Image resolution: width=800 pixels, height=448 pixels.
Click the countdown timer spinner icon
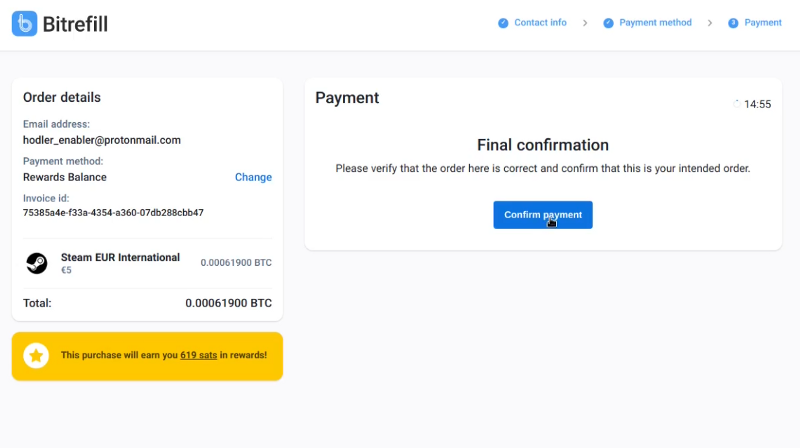click(x=737, y=104)
